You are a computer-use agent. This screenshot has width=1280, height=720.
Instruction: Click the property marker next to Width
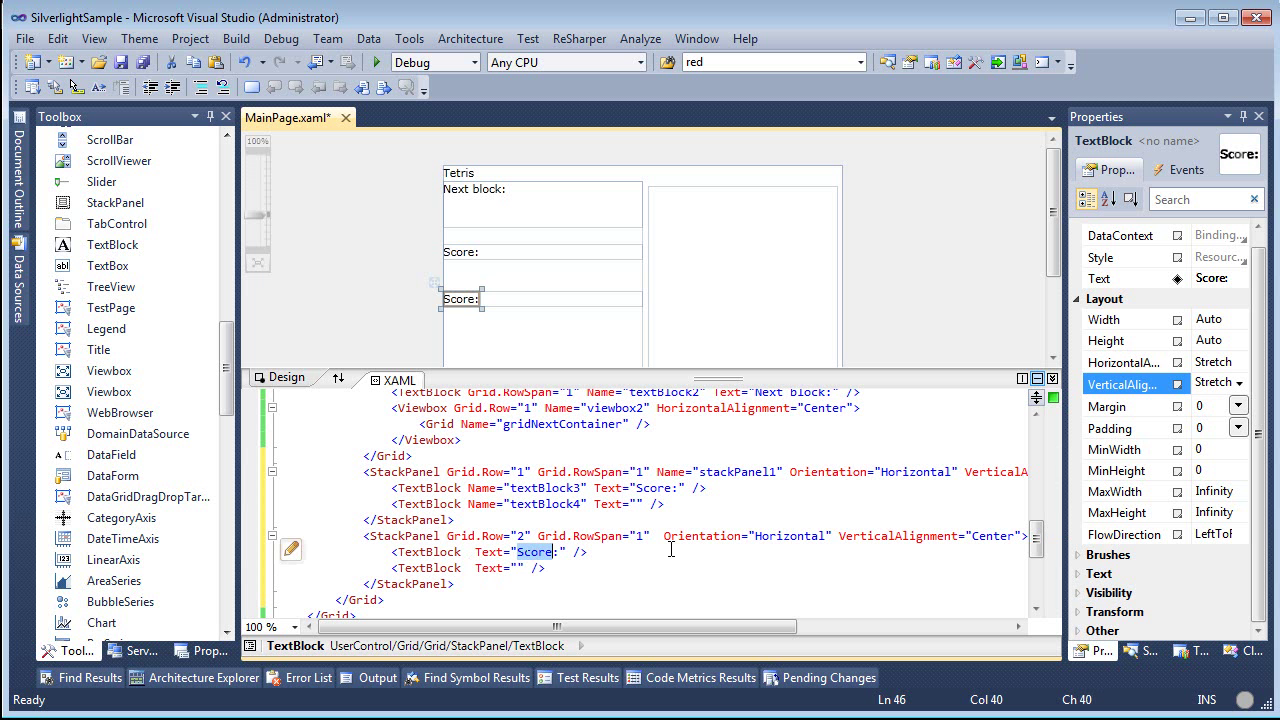click(1177, 320)
